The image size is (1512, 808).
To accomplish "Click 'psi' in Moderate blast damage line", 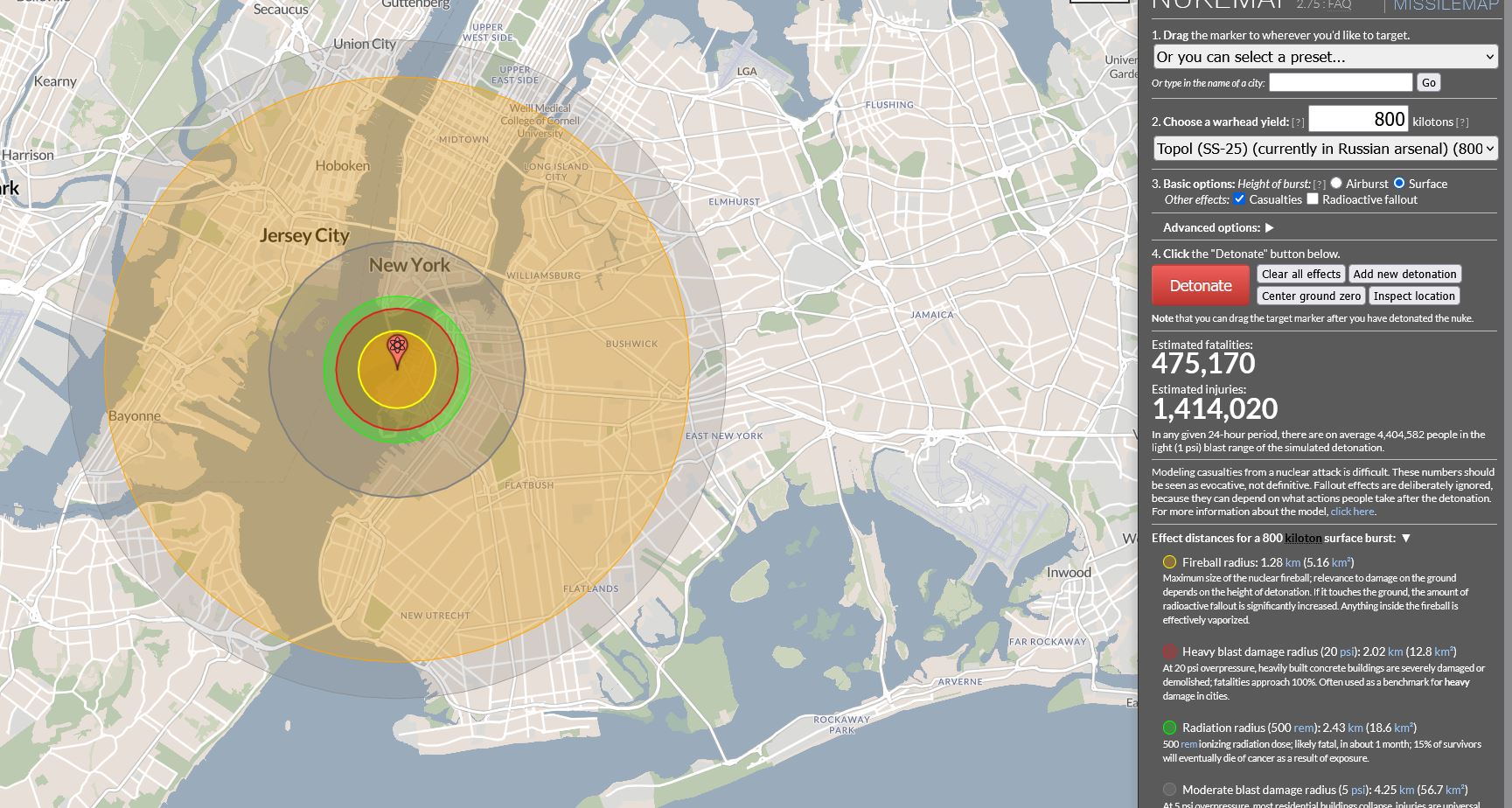I will click(x=1358, y=790).
